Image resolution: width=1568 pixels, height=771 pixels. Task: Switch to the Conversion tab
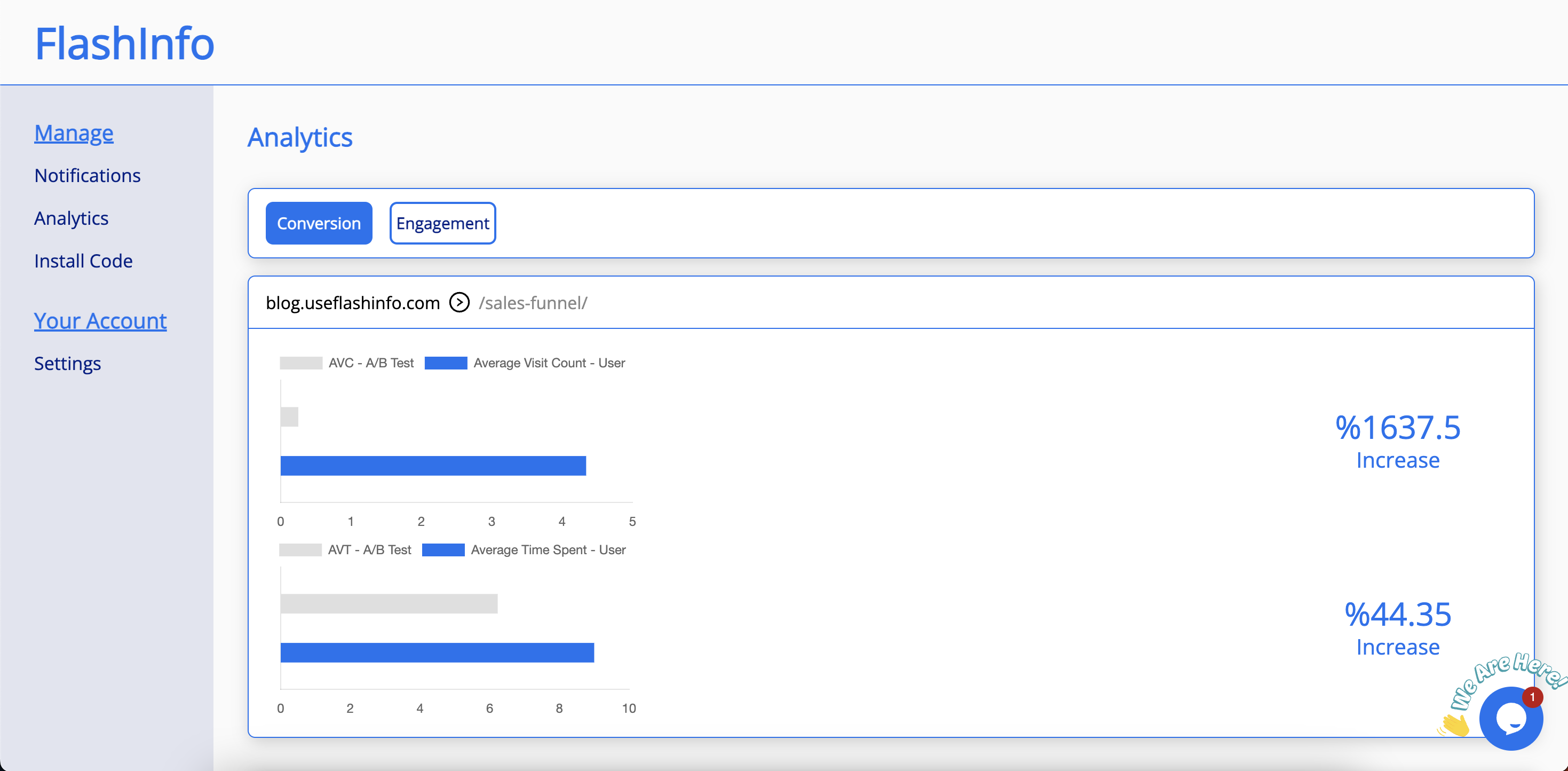318,224
